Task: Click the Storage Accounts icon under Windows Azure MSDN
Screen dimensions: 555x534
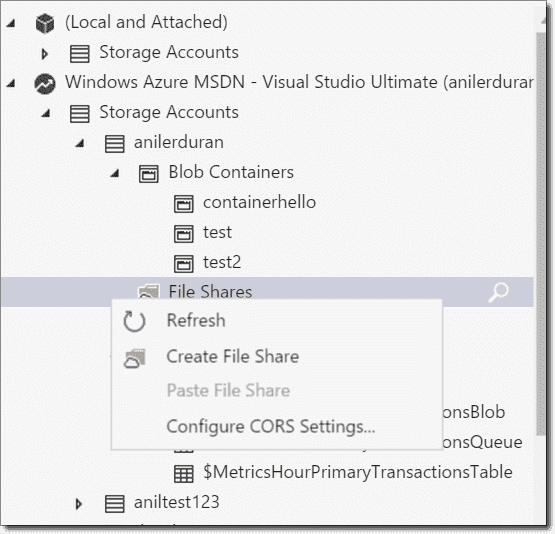Action: [80, 114]
